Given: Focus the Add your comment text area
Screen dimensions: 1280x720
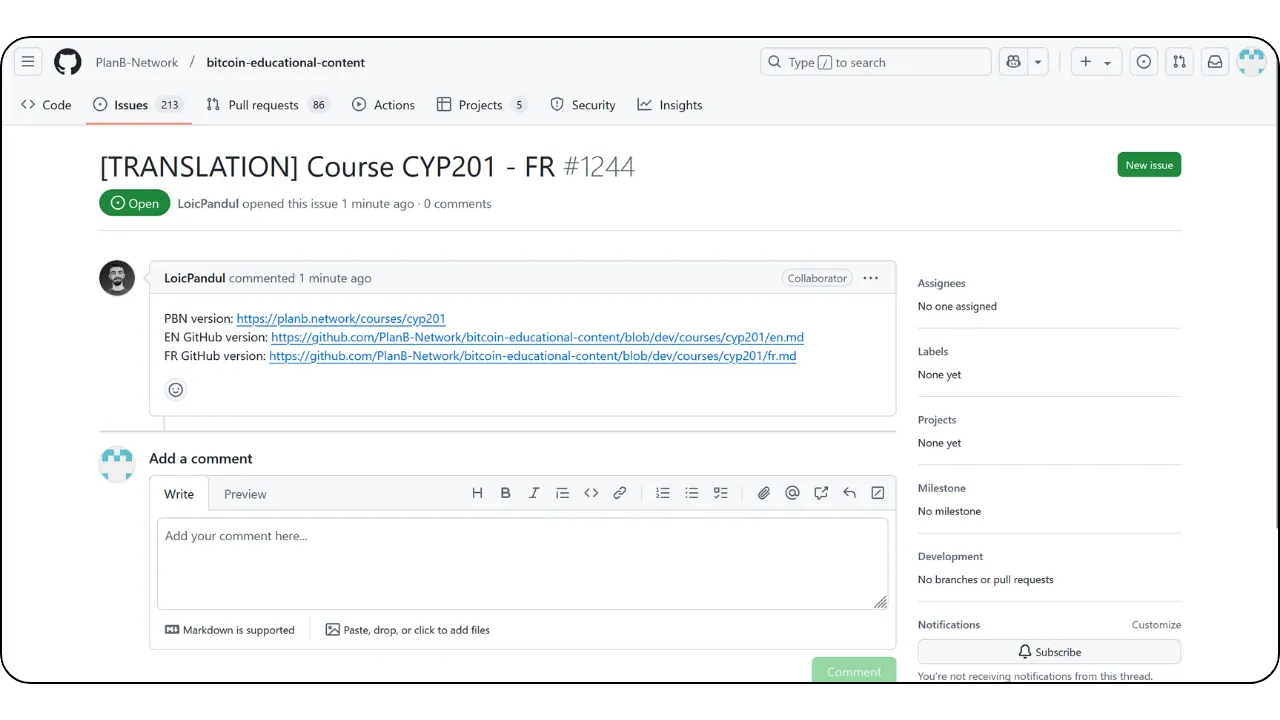Looking at the screenshot, I should click(522, 564).
